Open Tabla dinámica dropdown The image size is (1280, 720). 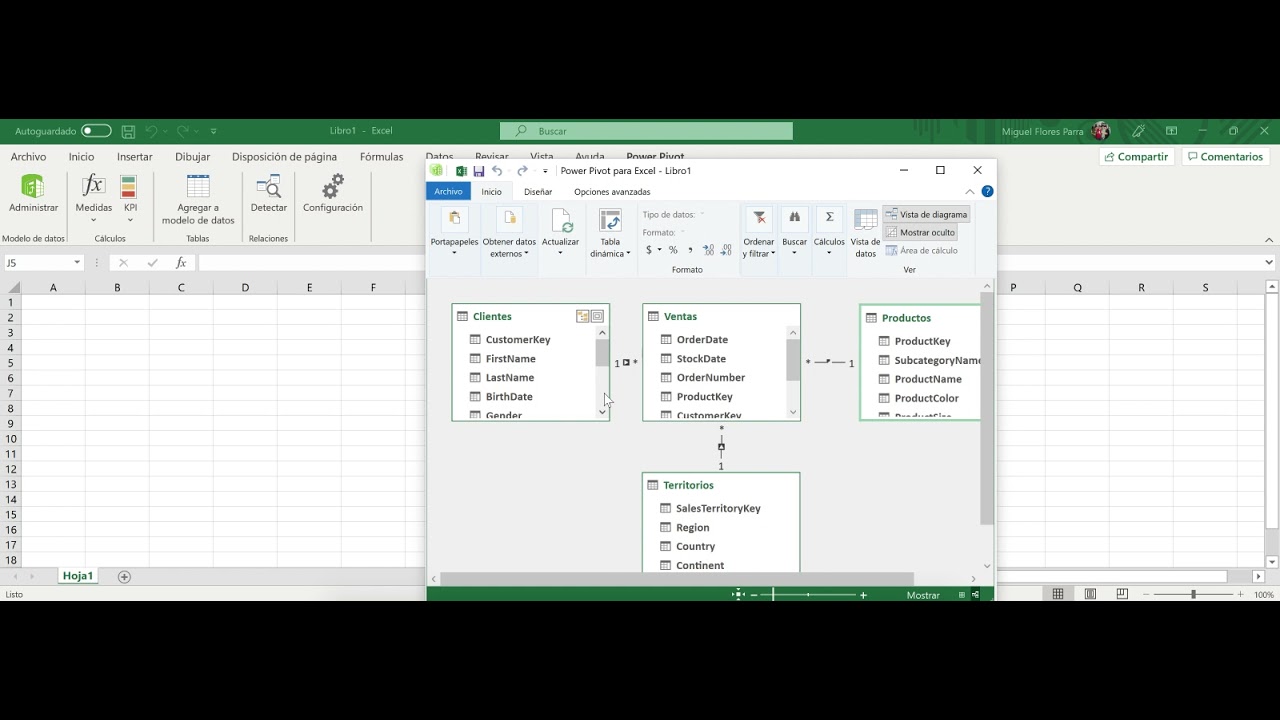(x=610, y=232)
